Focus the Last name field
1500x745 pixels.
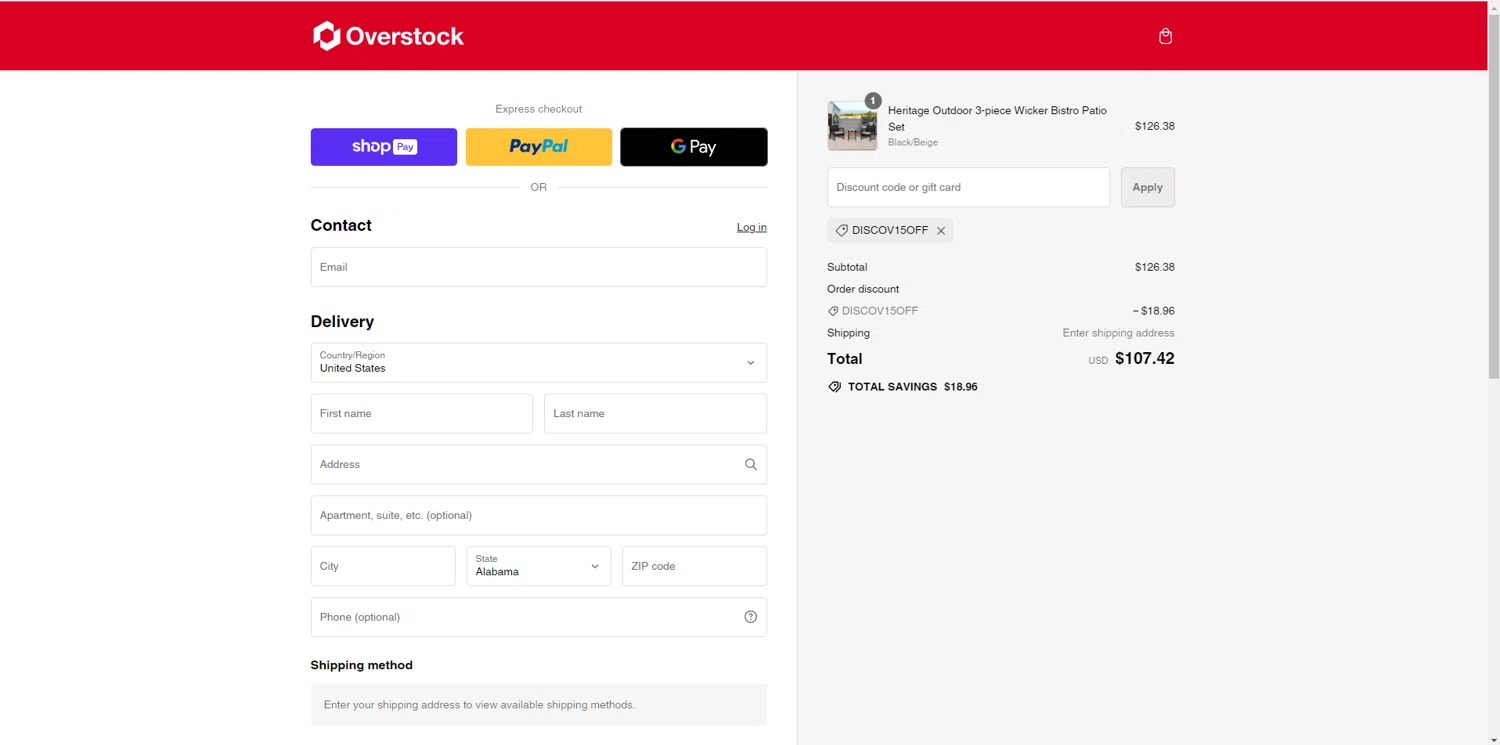point(655,413)
